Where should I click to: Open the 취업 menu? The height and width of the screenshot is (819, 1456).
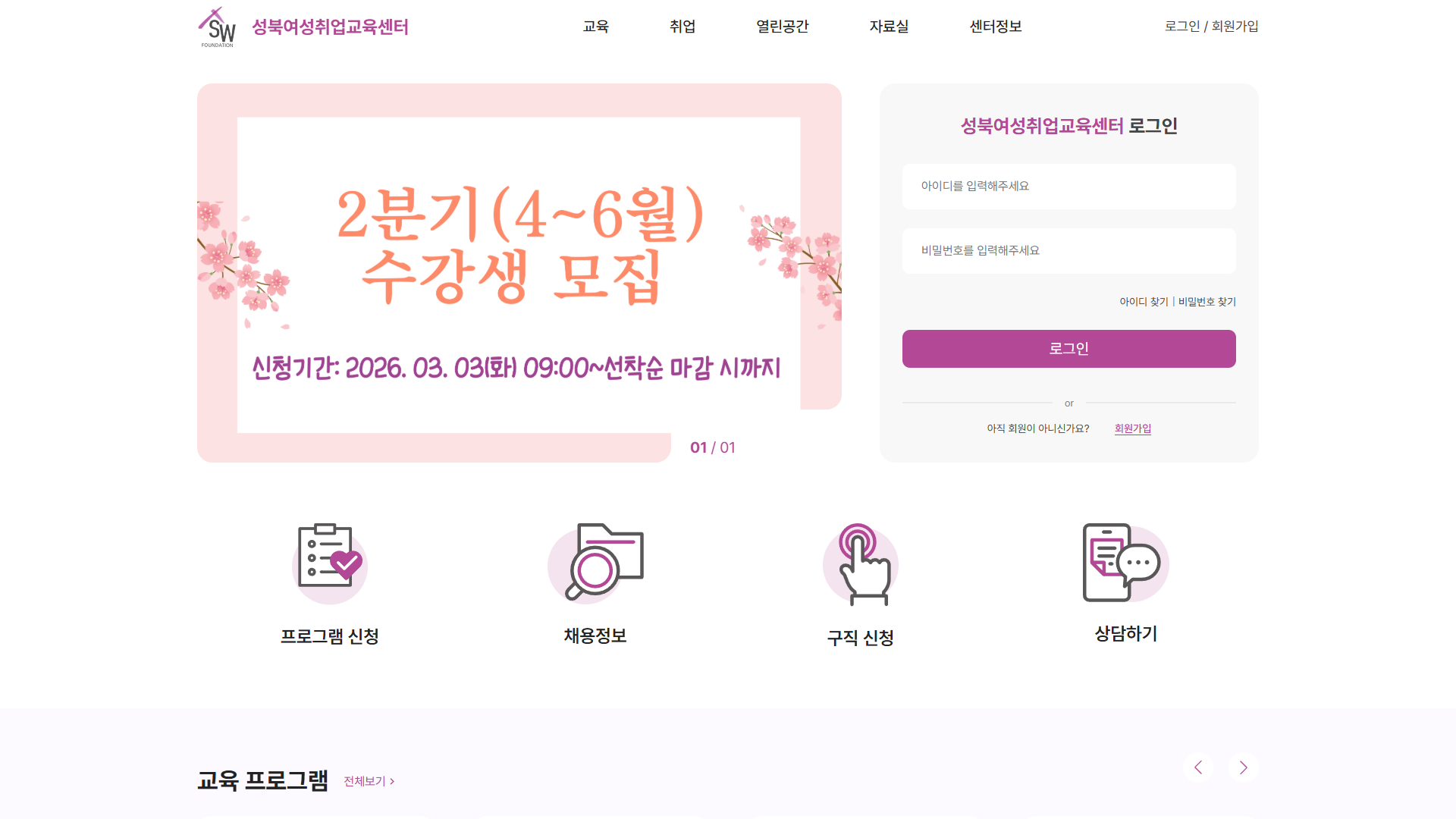click(682, 27)
